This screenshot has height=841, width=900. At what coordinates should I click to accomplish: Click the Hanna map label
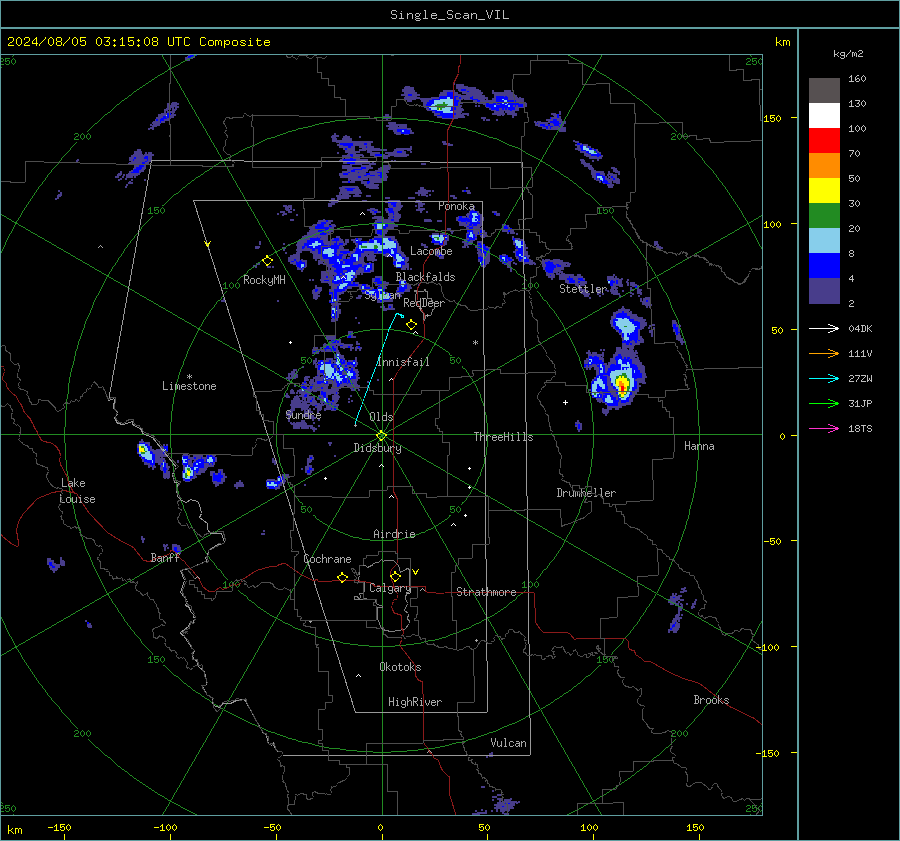(699, 446)
